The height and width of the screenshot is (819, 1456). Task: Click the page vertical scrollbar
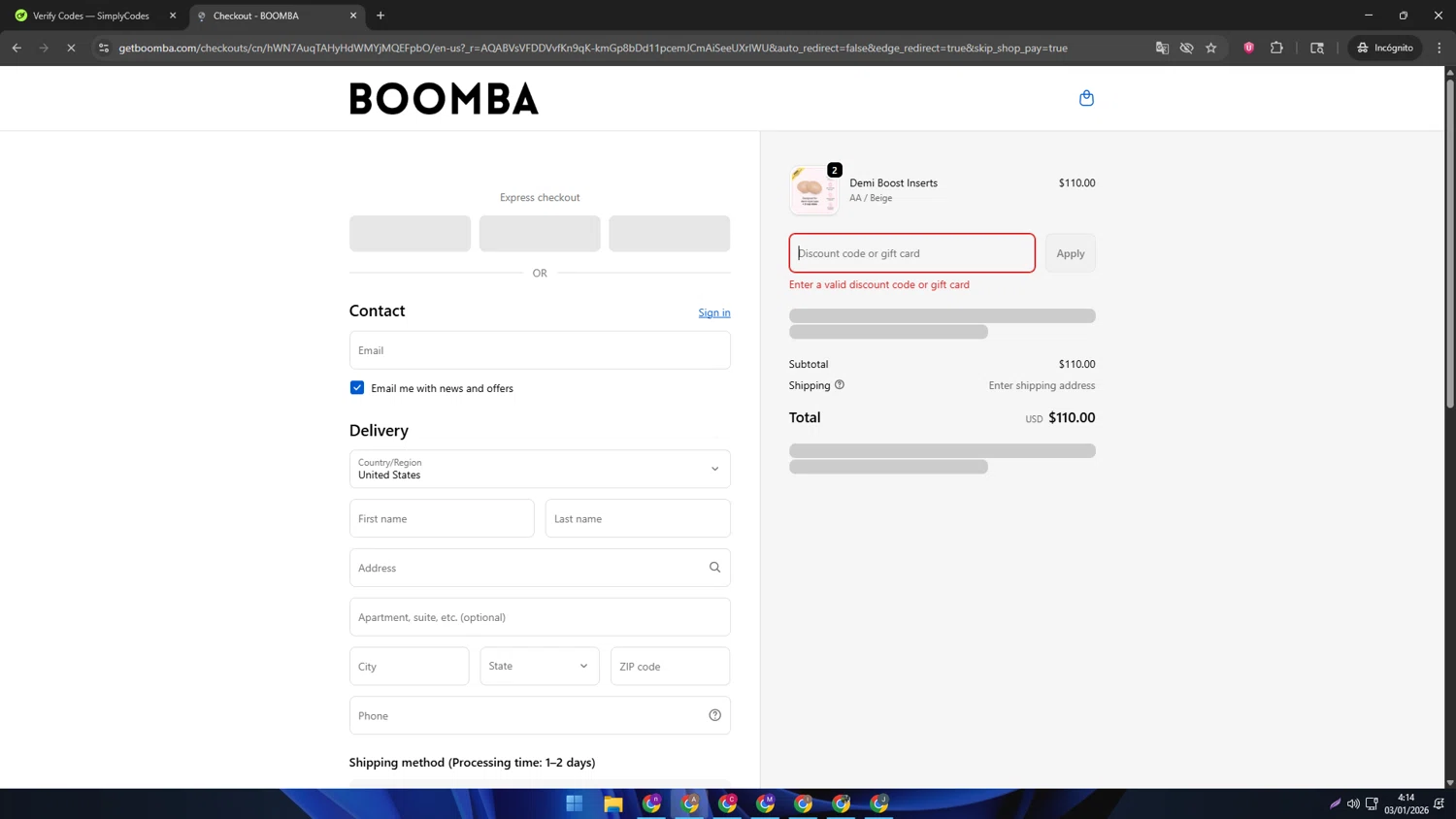pyautogui.click(x=1450, y=243)
